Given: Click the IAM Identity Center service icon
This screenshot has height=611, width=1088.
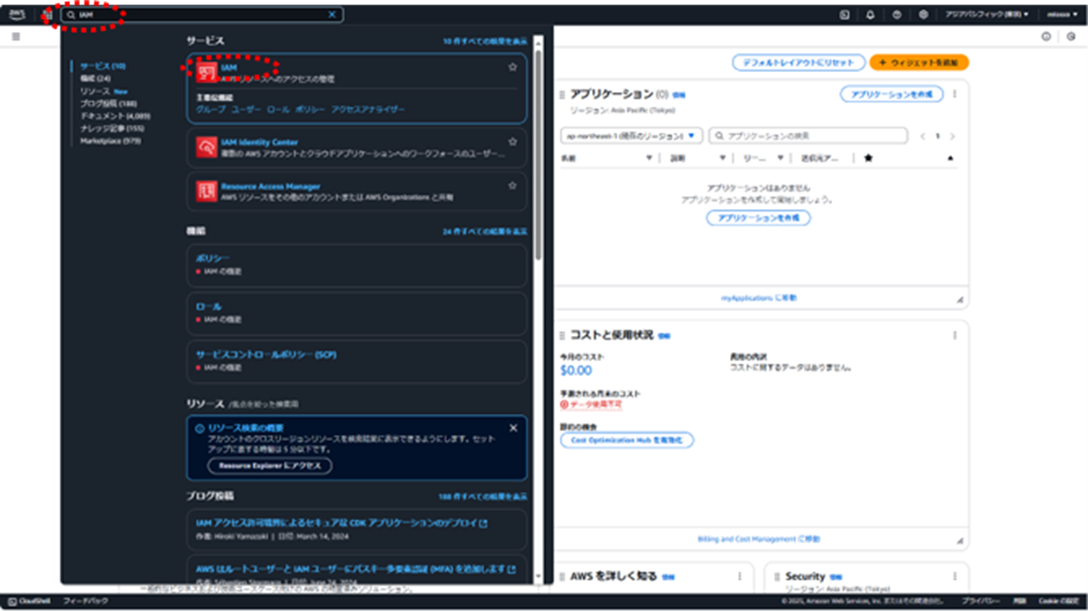Looking at the screenshot, I should click(206, 147).
